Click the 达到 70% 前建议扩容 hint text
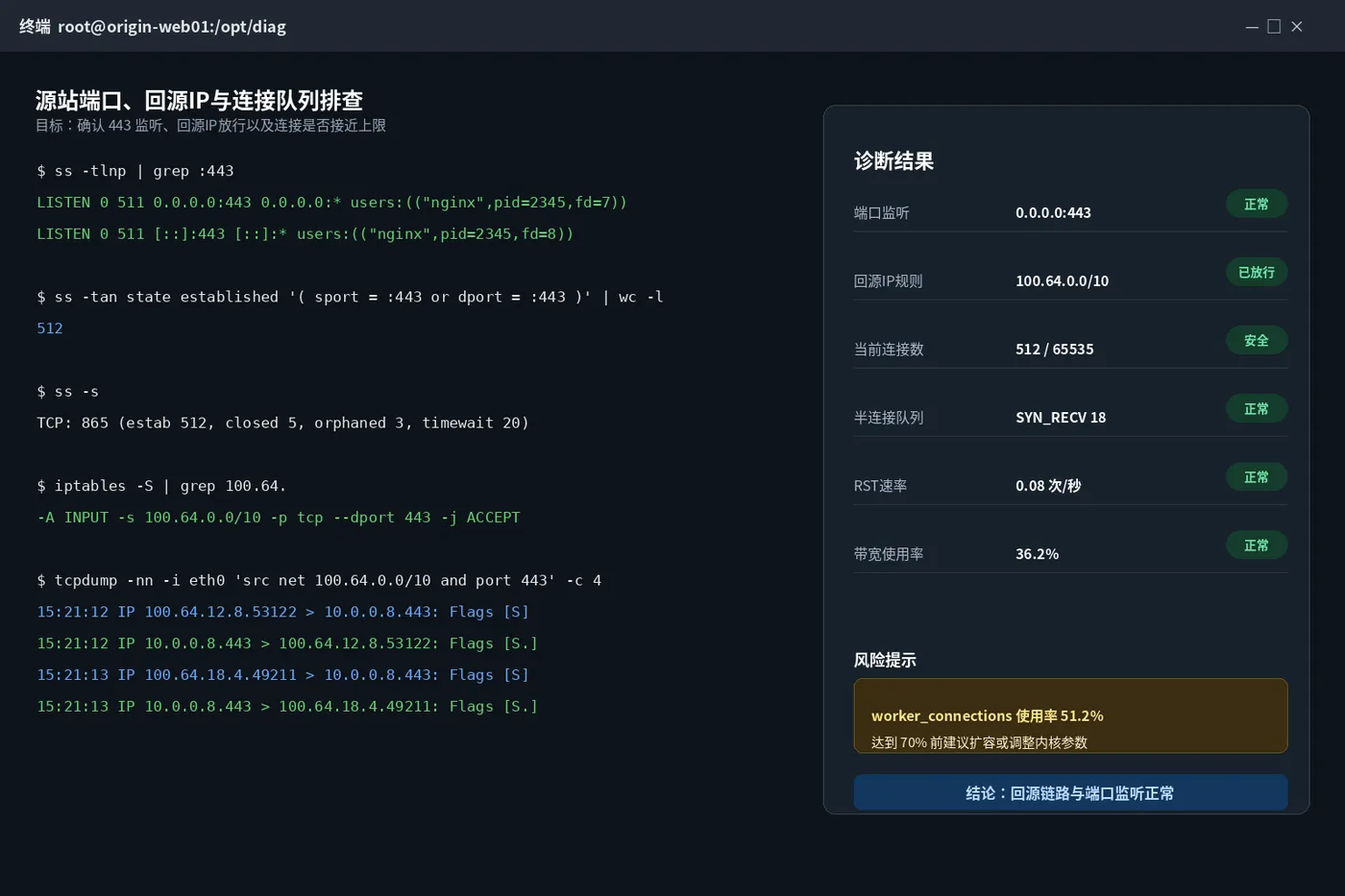This screenshot has height=896, width=1345. (979, 742)
